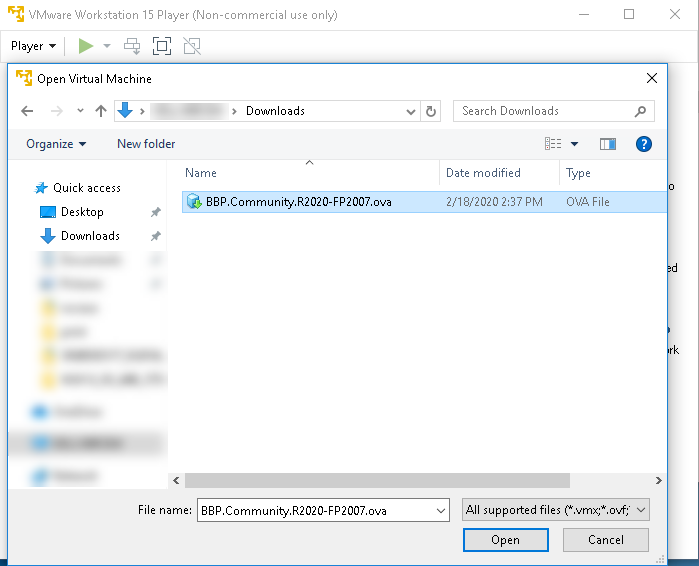Expand the view options dropdown arrow
This screenshot has width=699, height=566.
[575, 144]
